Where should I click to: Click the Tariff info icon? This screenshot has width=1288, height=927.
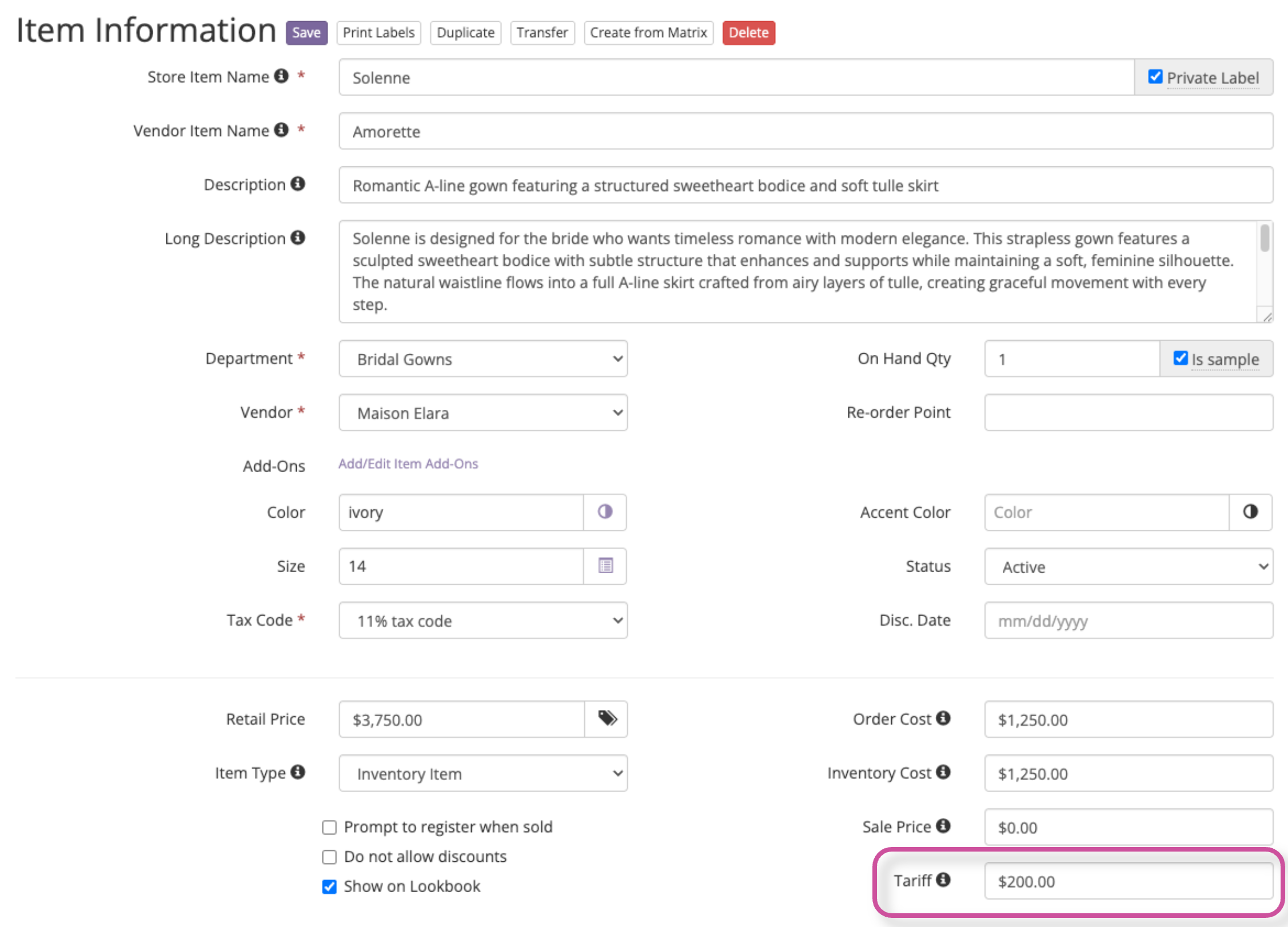(x=943, y=880)
